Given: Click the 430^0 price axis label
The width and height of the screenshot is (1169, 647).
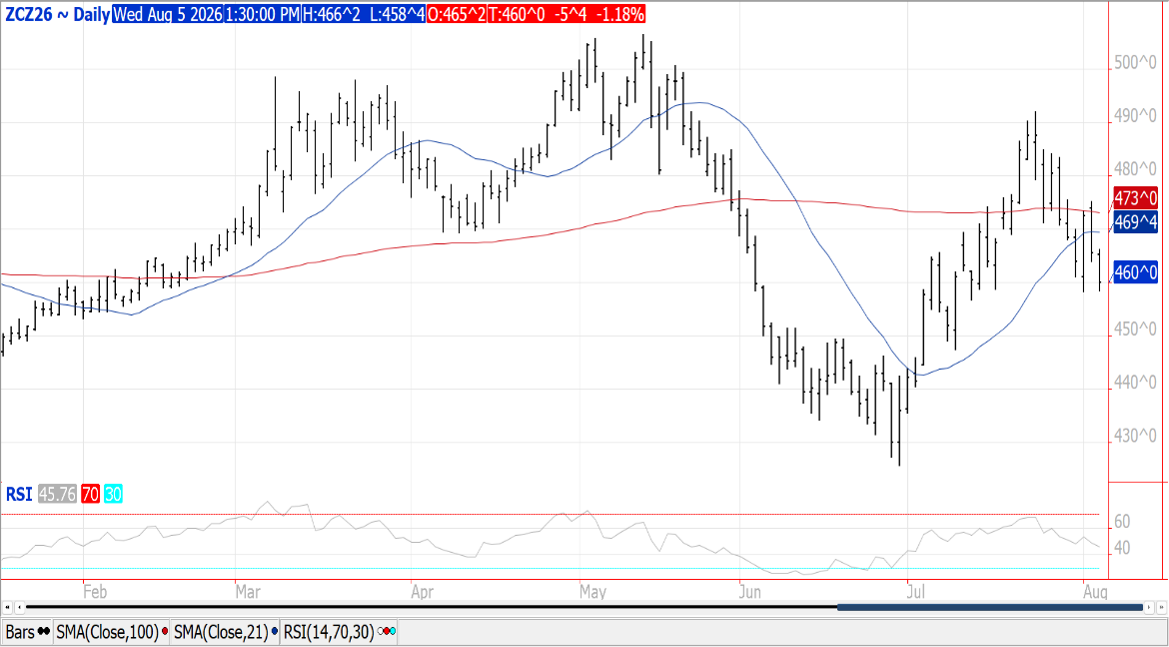Looking at the screenshot, I should [1135, 435].
